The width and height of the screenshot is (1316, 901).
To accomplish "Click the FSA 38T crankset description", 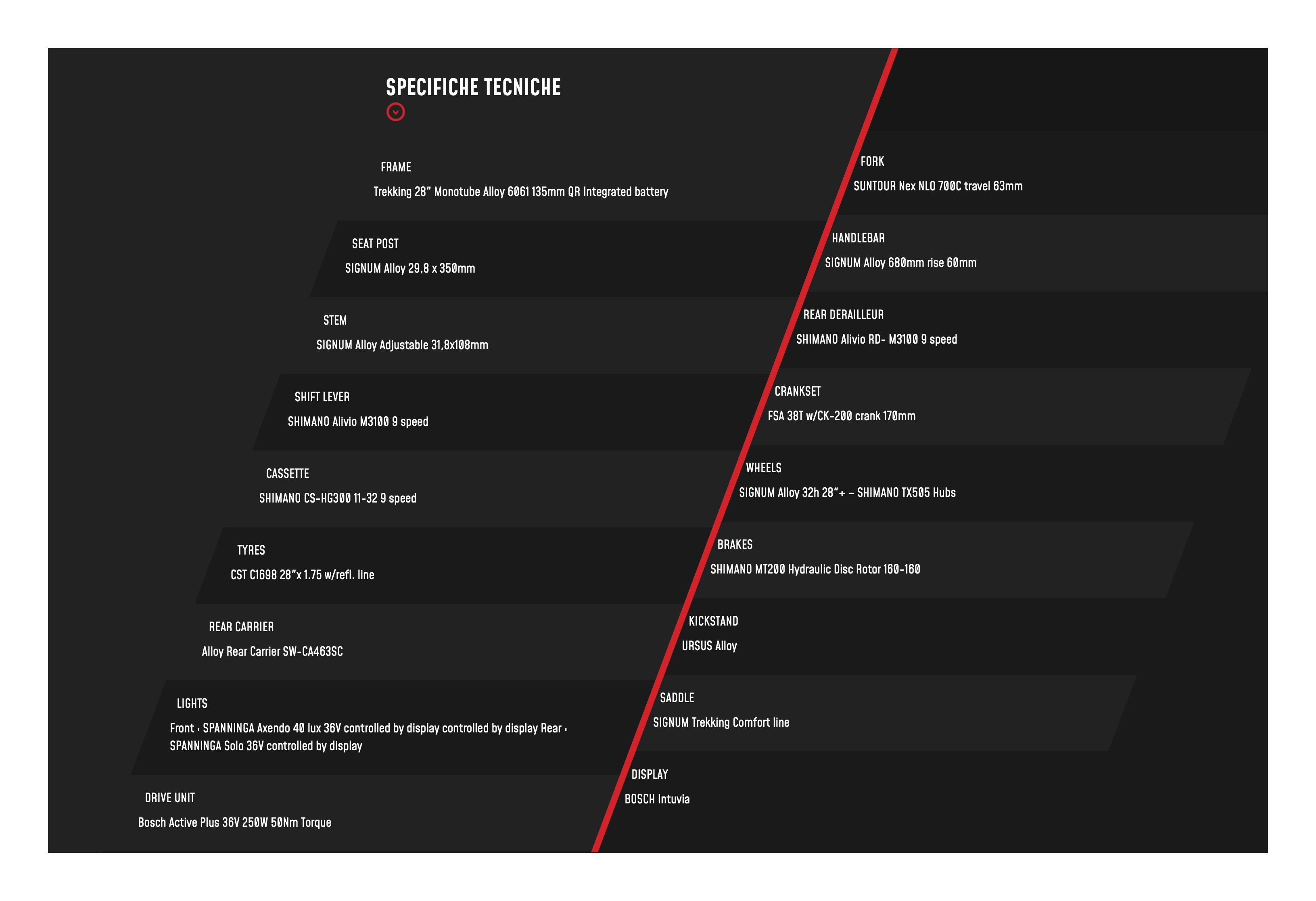I will click(x=841, y=417).
